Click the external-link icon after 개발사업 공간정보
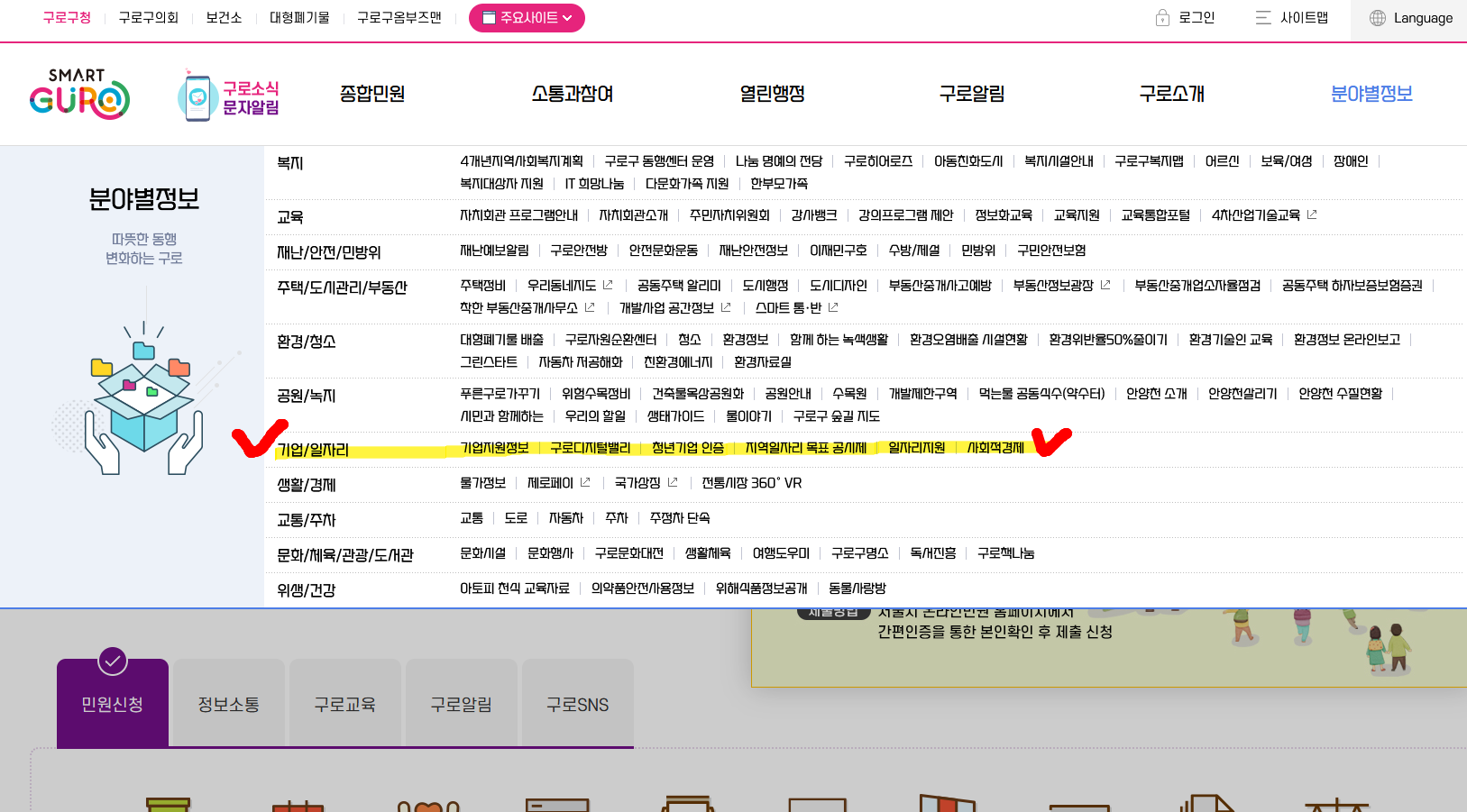1467x812 pixels. pyautogui.click(x=726, y=307)
